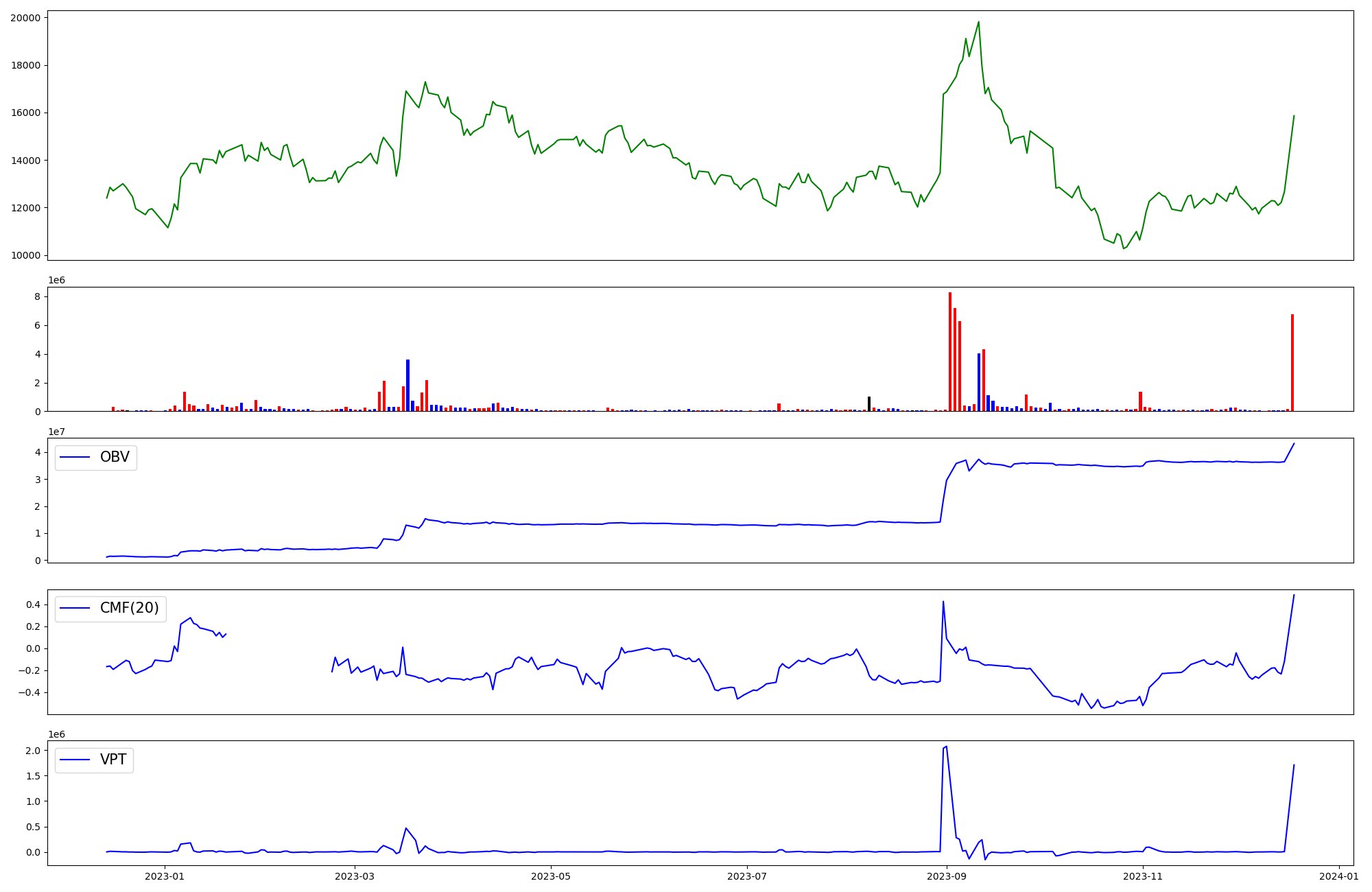The height and width of the screenshot is (892, 1372).
Task: Click the single black volume bar
Action: tap(869, 404)
